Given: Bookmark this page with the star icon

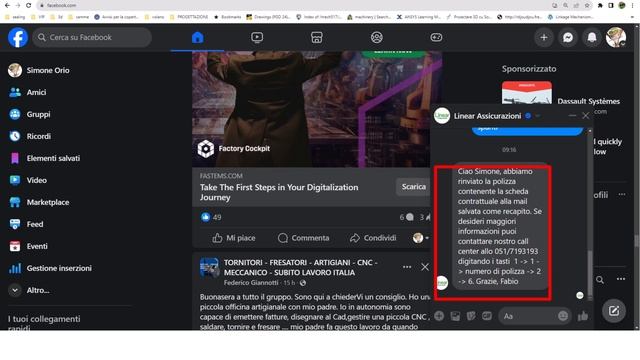Looking at the screenshot, I should 587,5.
